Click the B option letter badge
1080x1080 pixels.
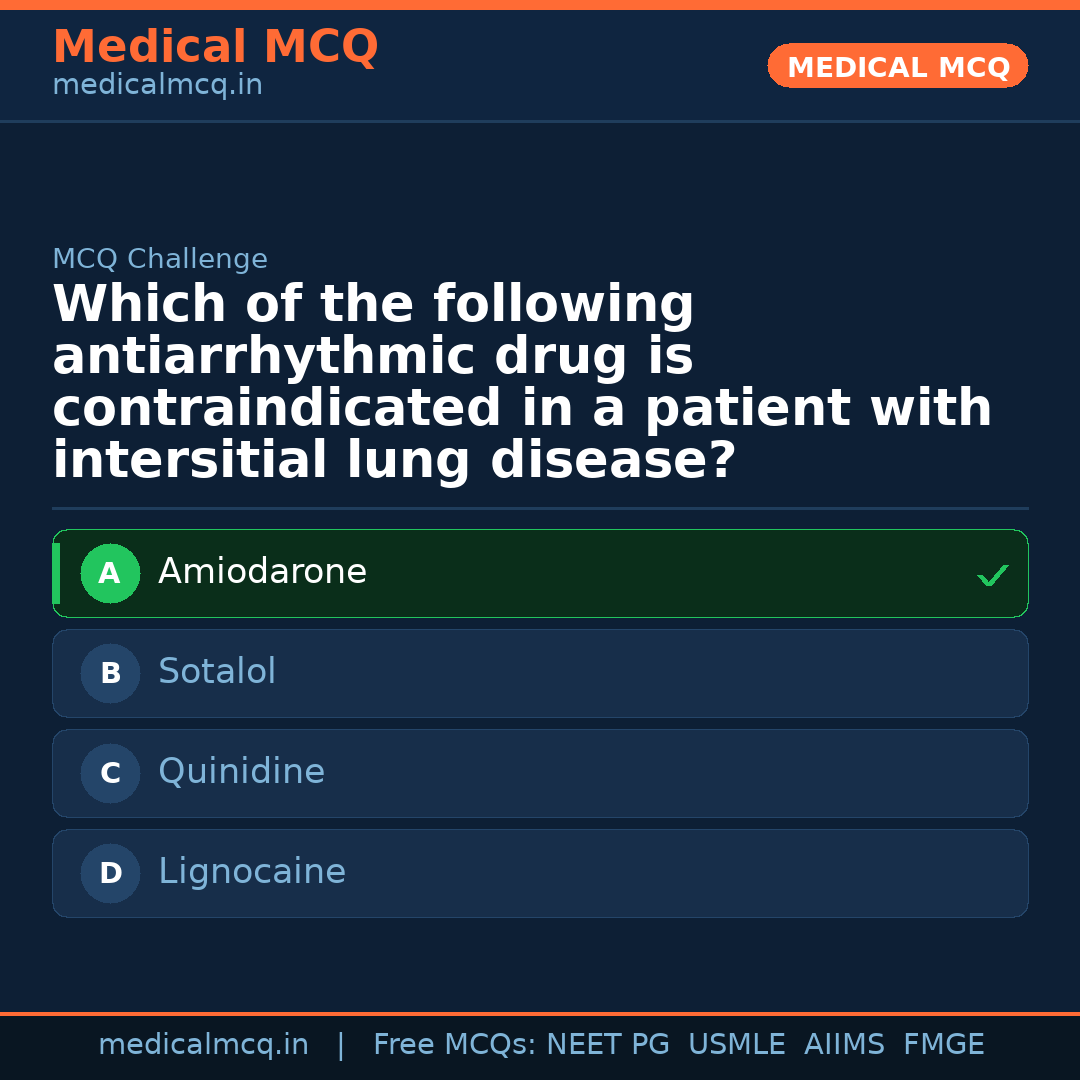point(110,673)
